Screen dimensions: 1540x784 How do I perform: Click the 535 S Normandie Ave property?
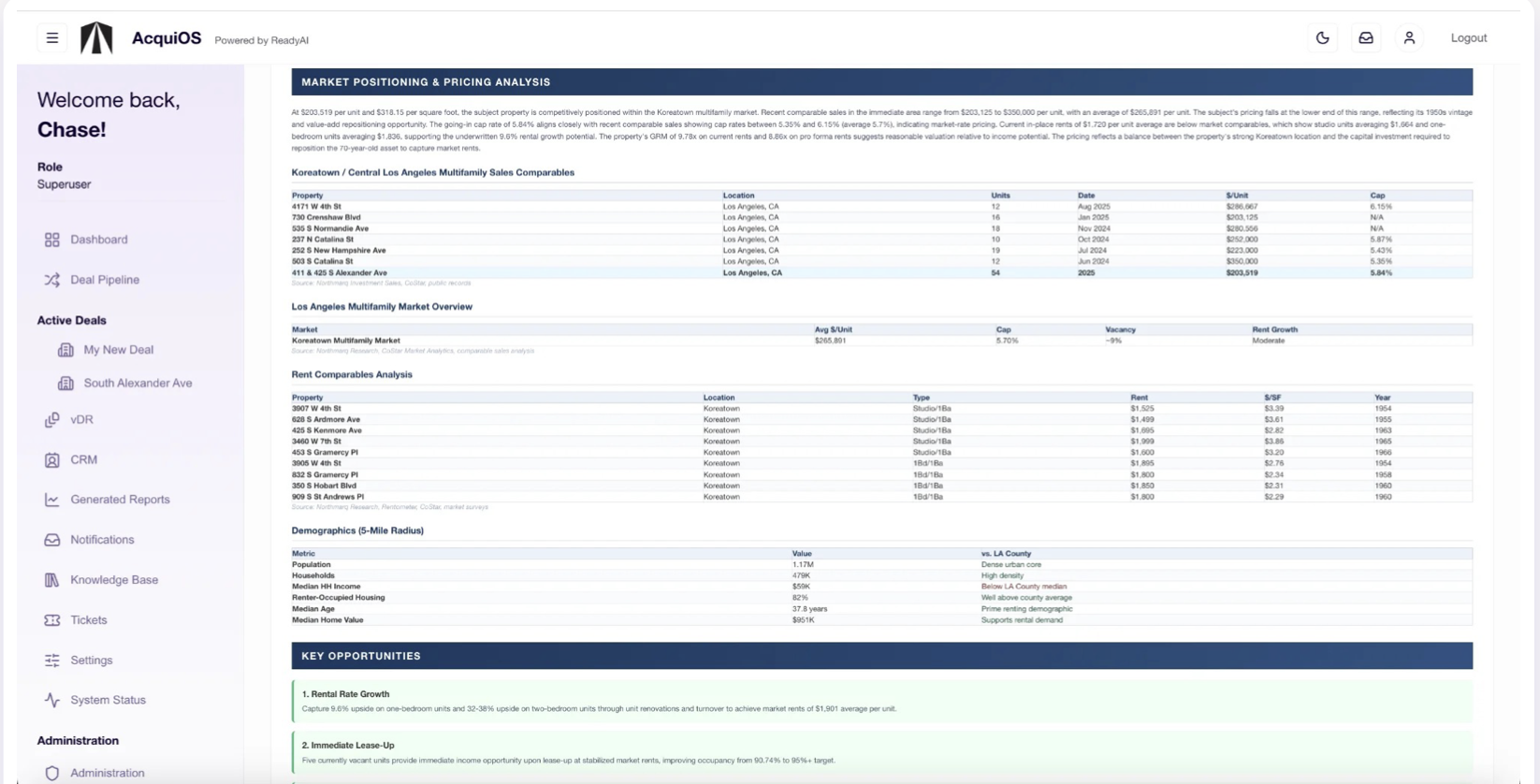(x=330, y=228)
